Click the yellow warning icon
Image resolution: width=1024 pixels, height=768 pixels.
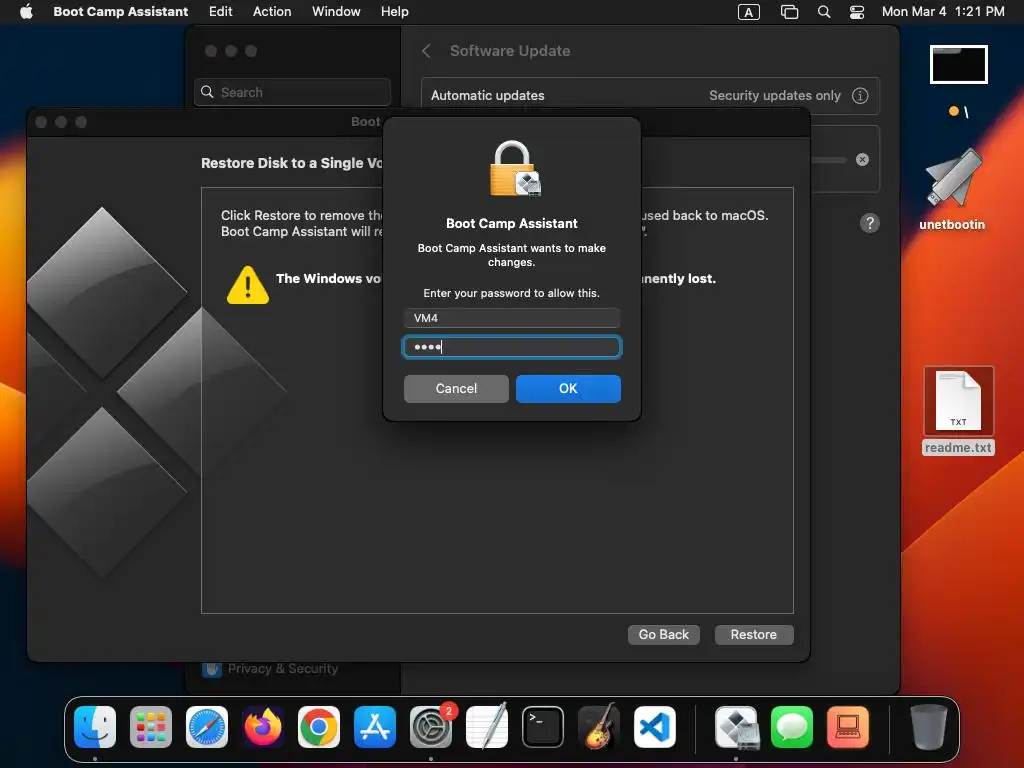click(x=248, y=285)
